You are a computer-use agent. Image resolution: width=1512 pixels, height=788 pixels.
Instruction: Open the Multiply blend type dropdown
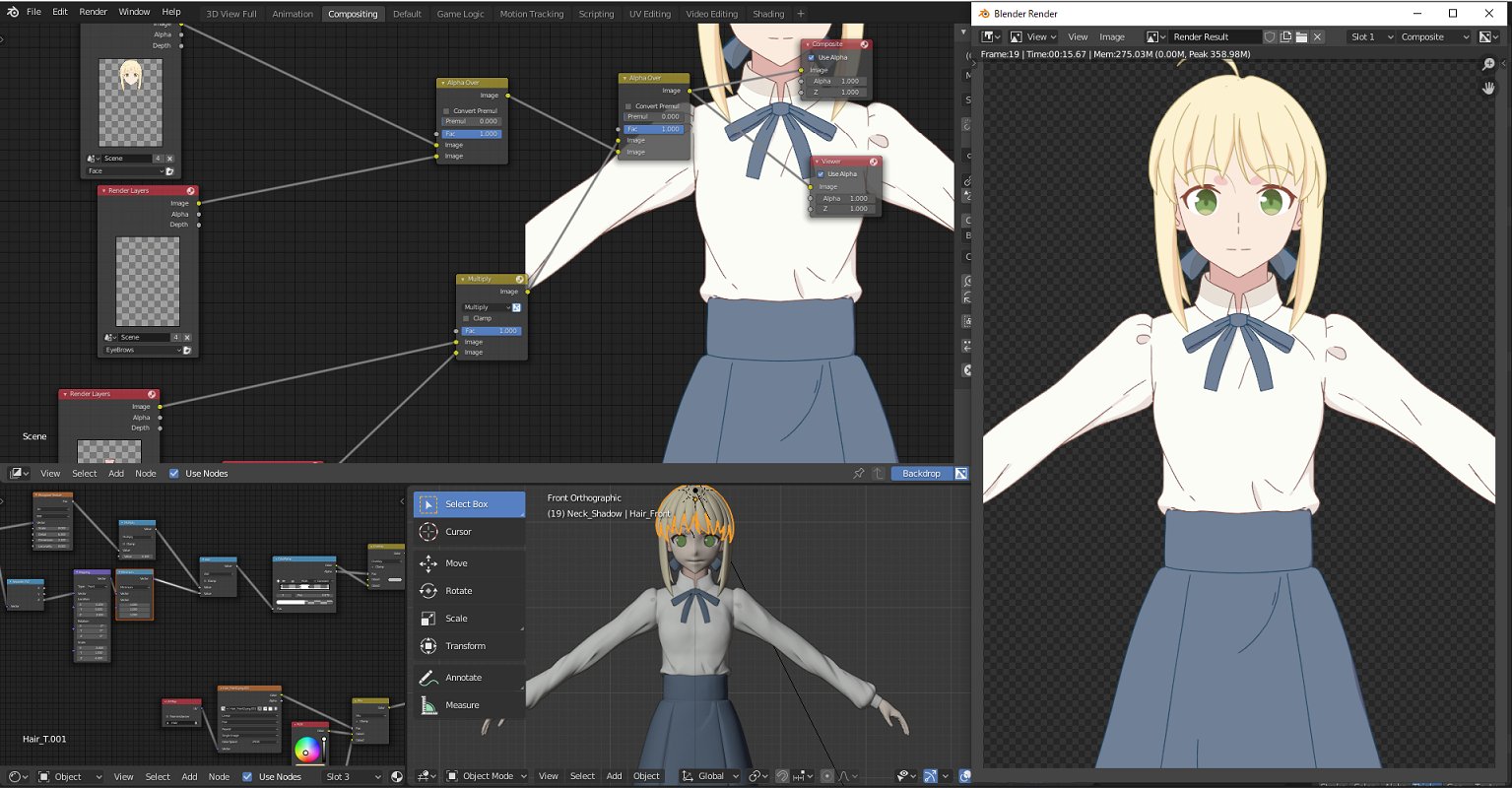(486, 307)
